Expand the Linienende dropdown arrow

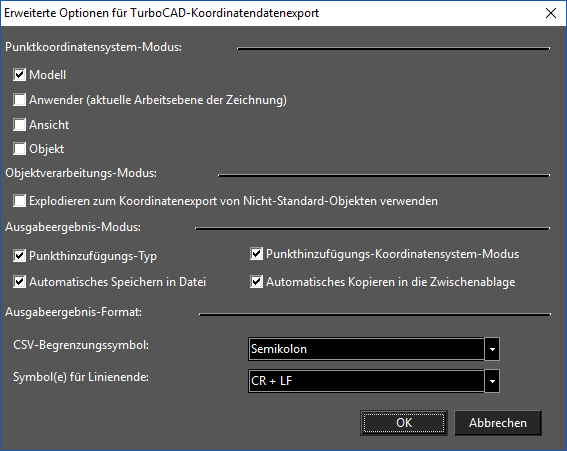pyautogui.click(x=492, y=381)
